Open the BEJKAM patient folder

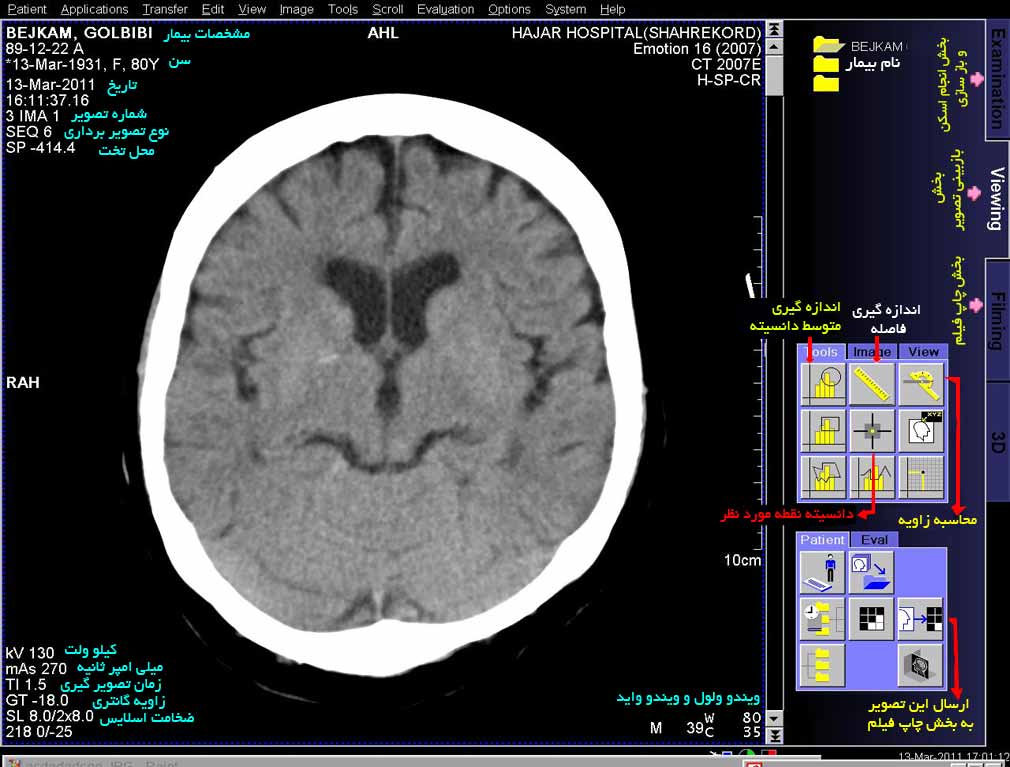828,44
